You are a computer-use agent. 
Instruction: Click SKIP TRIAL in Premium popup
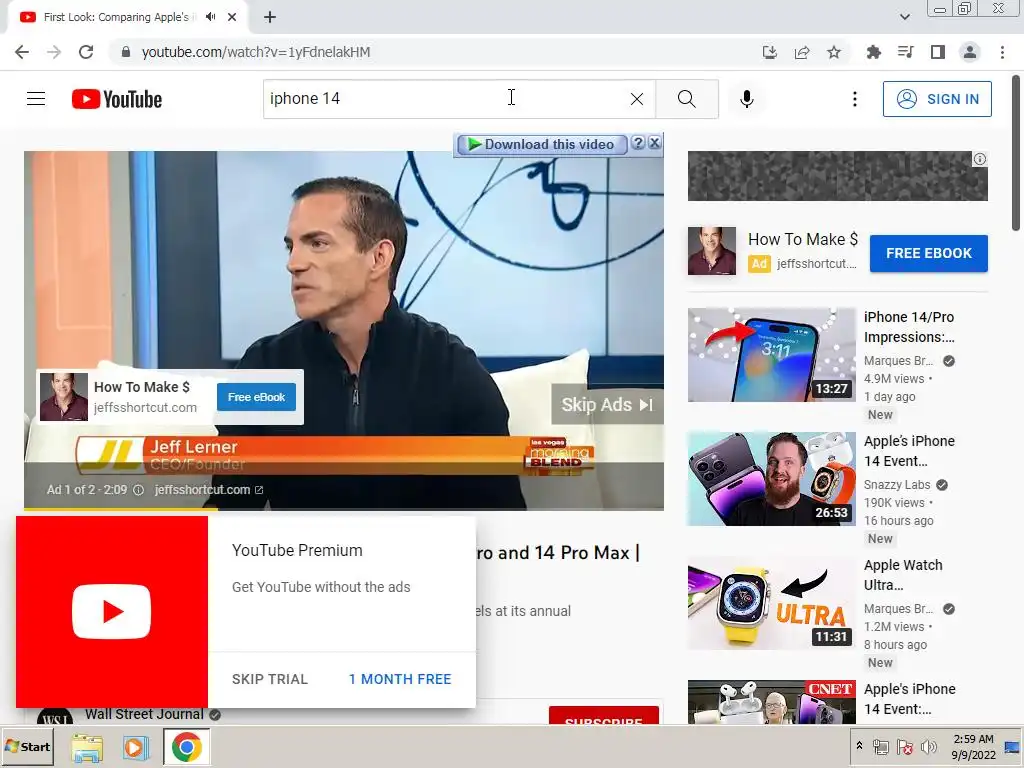(270, 679)
